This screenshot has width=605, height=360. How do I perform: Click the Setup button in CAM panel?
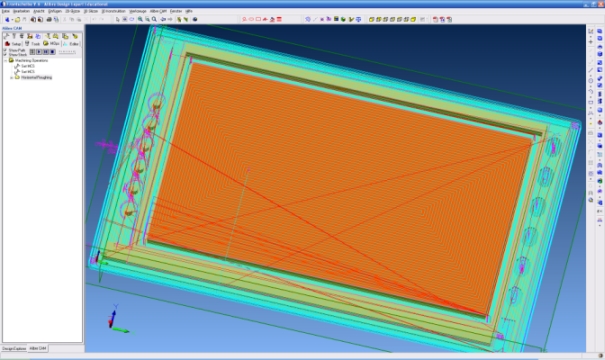pyautogui.click(x=13, y=44)
